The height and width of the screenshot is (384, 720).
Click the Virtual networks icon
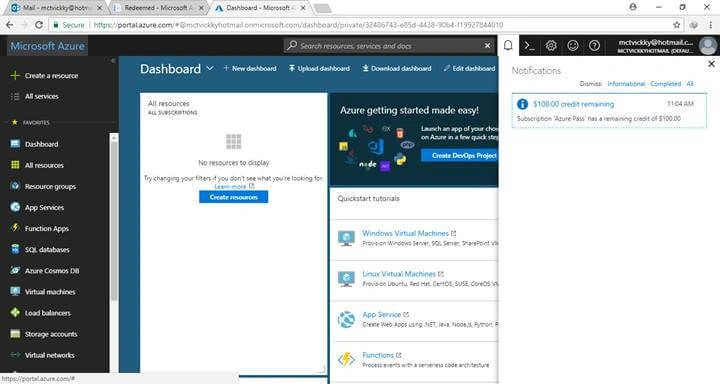coord(15,355)
